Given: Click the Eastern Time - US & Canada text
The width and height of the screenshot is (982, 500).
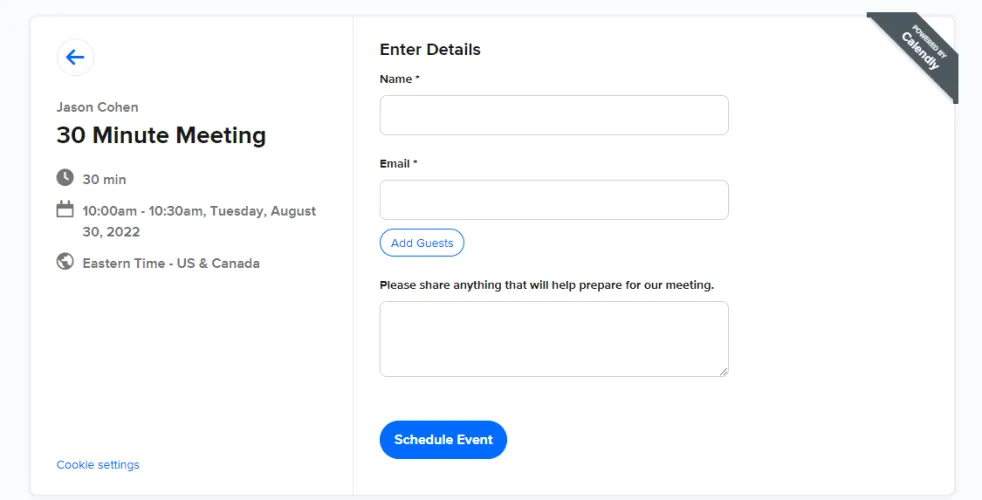Looking at the screenshot, I should click(171, 264).
